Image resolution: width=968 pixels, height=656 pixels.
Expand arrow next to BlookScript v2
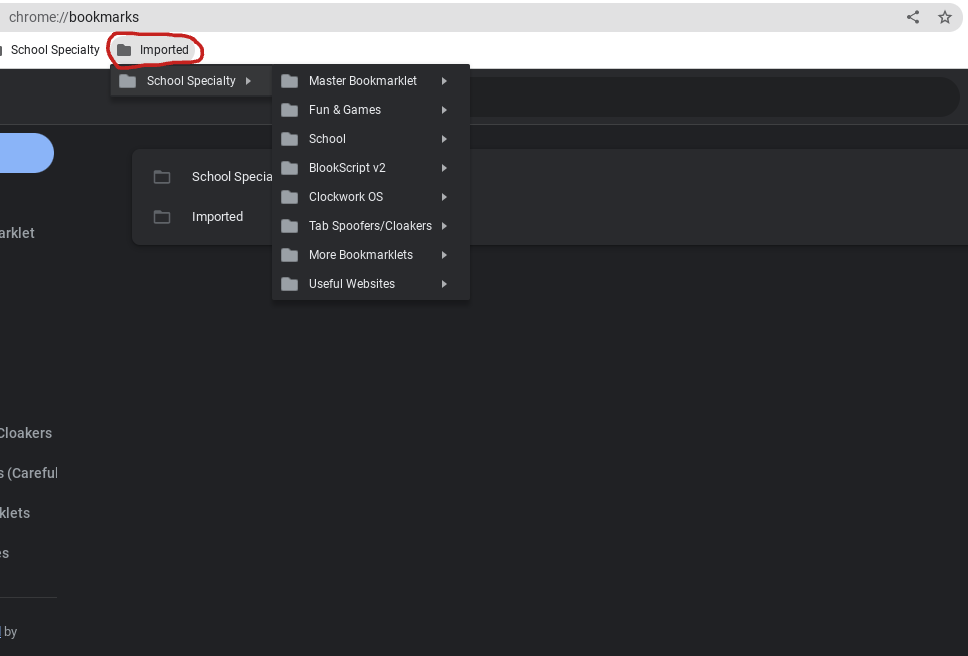(x=444, y=168)
